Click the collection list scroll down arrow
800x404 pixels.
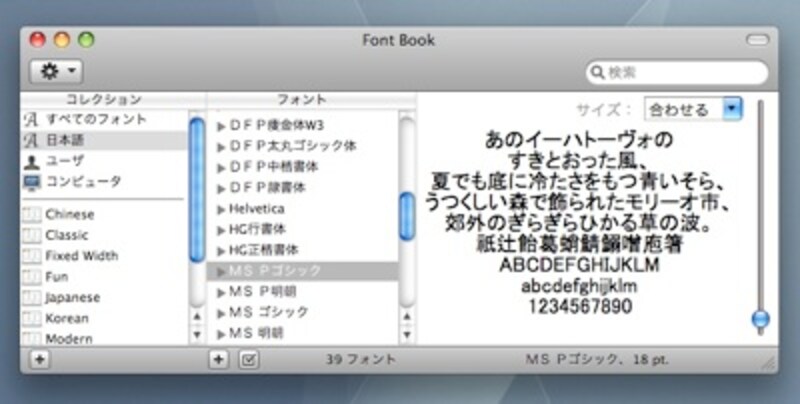(197, 335)
